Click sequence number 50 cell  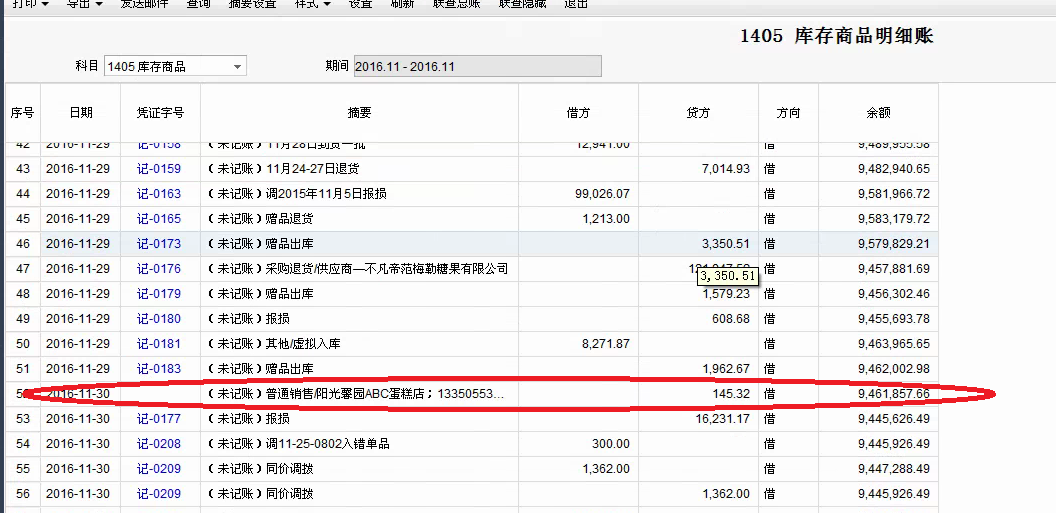(23, 343)
